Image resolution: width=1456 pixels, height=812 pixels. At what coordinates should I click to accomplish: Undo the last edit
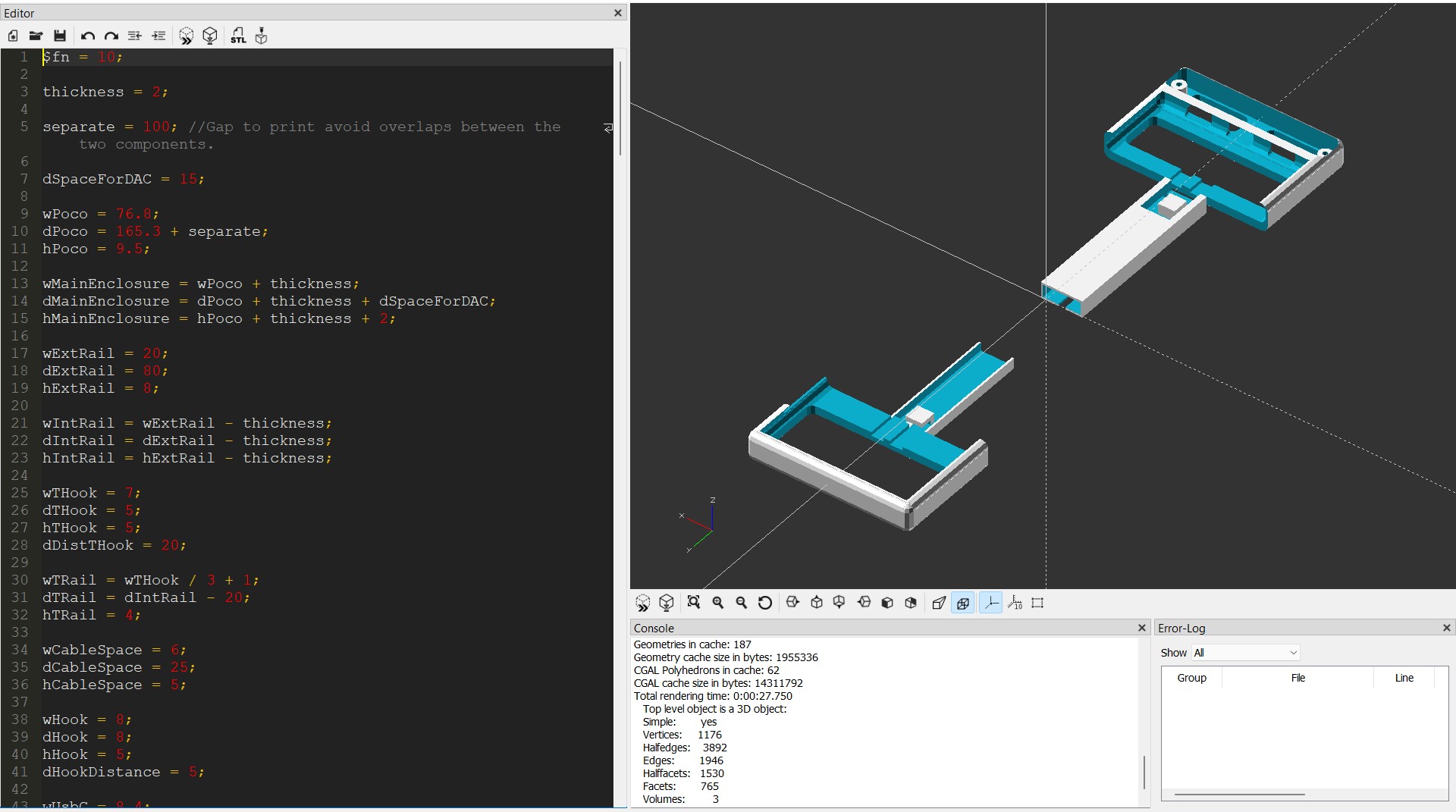[88, 36]
